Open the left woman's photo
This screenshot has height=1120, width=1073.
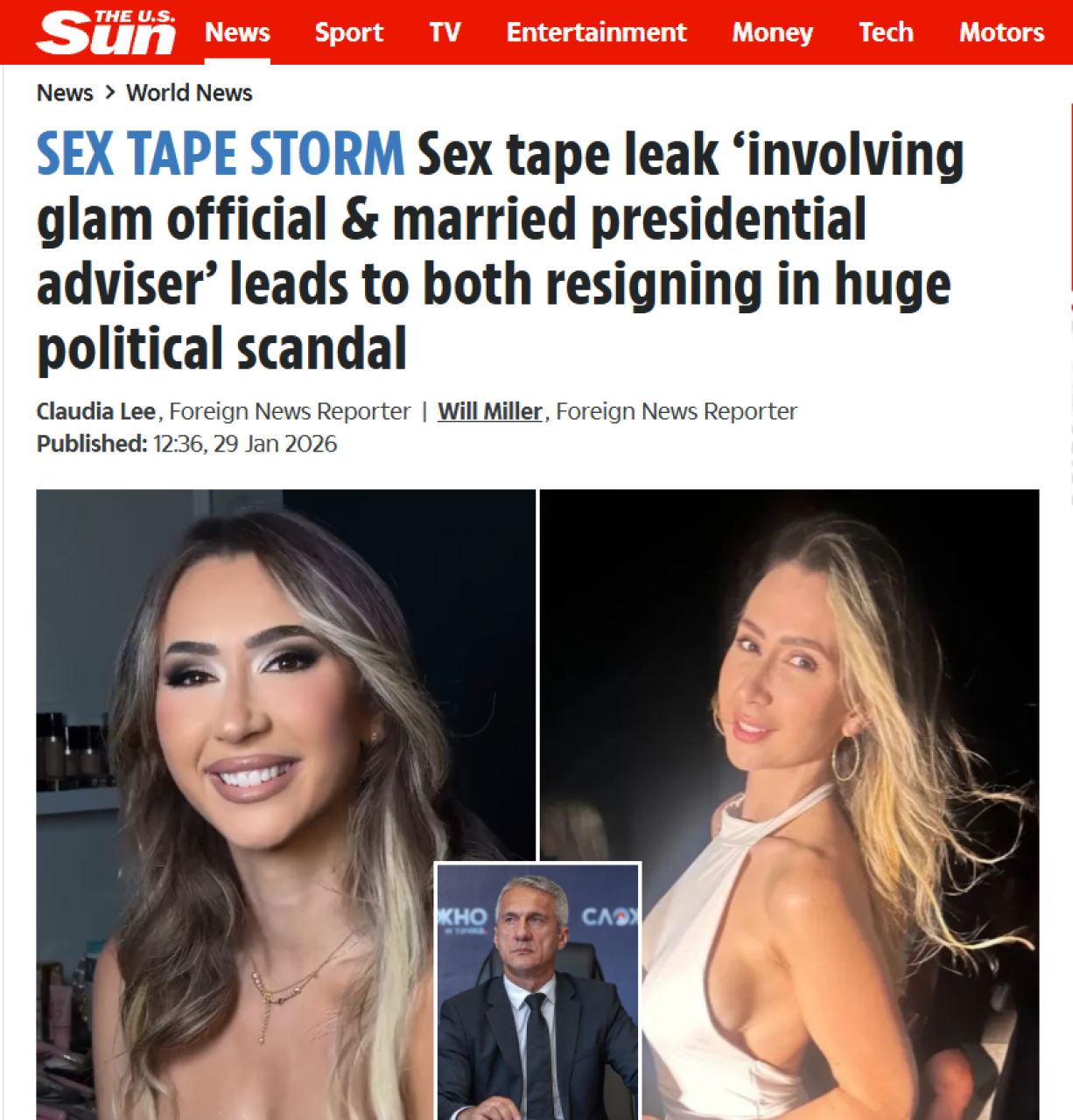(263, 787)
